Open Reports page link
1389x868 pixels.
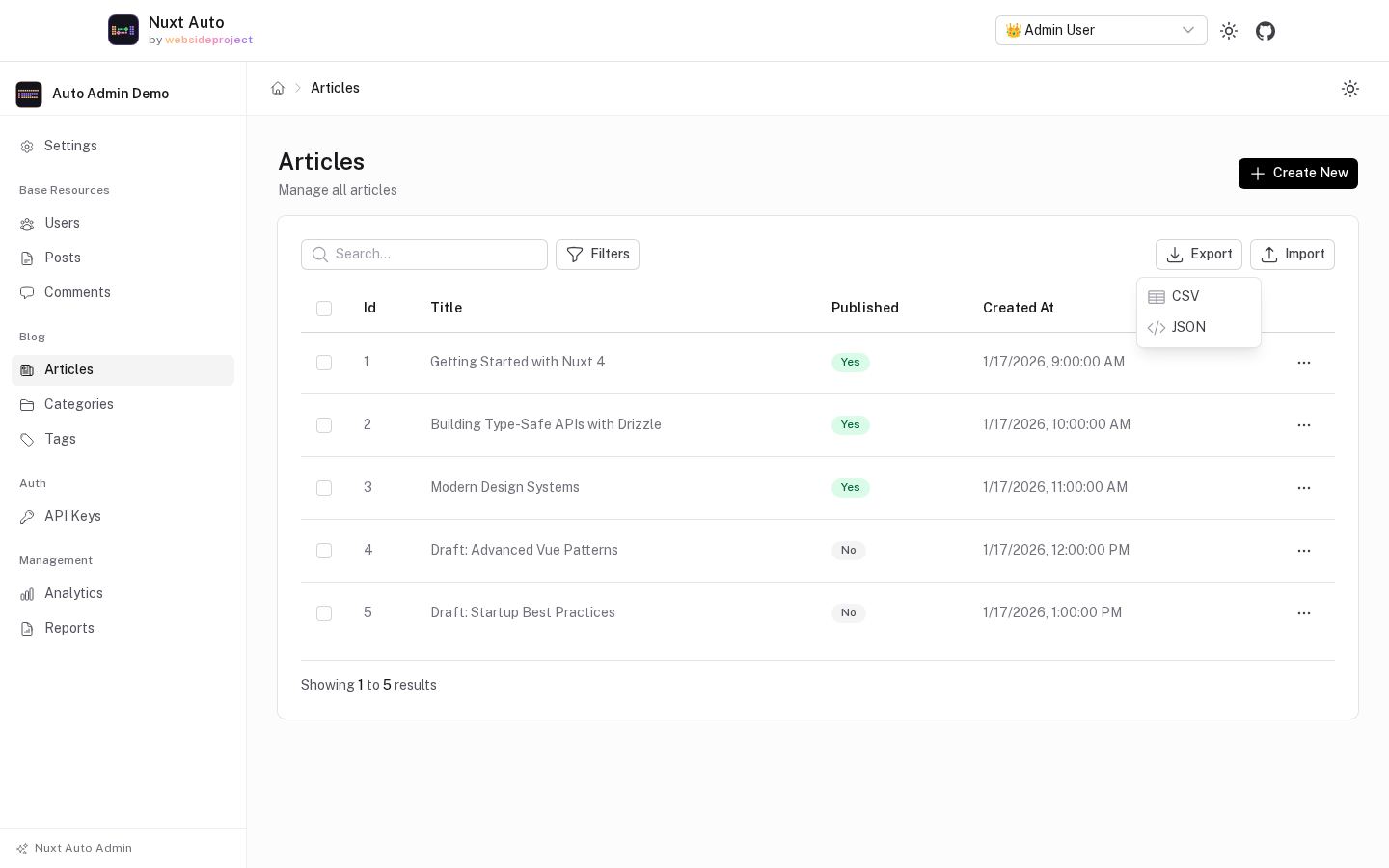click(123, 629)
